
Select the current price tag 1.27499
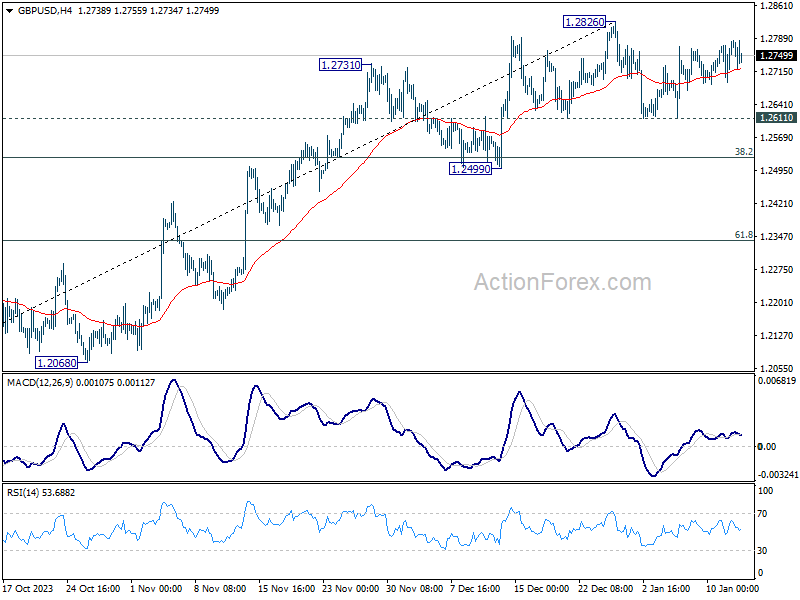coord(776,56)
